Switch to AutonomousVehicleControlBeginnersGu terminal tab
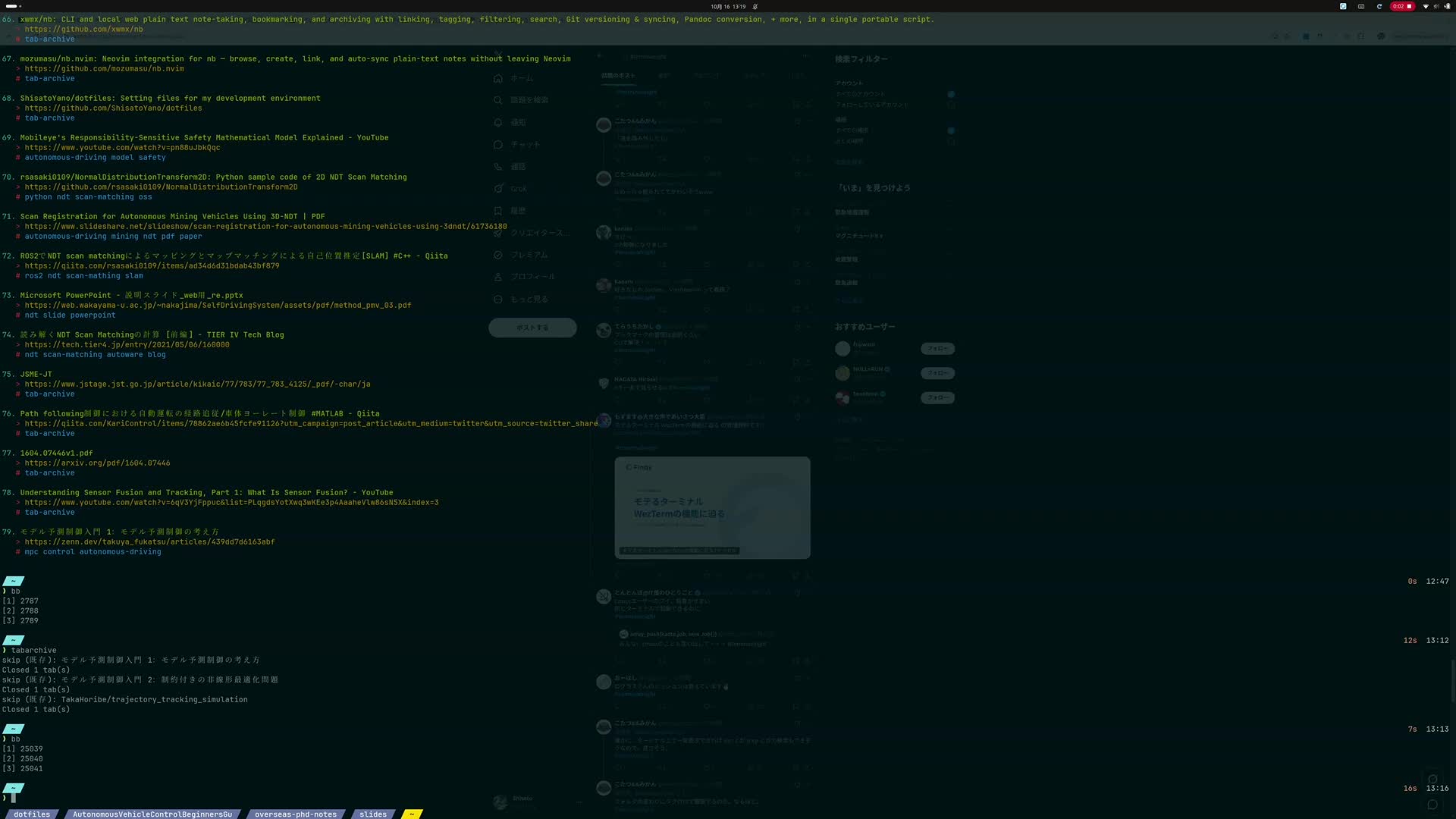 (x=152, y=814)
